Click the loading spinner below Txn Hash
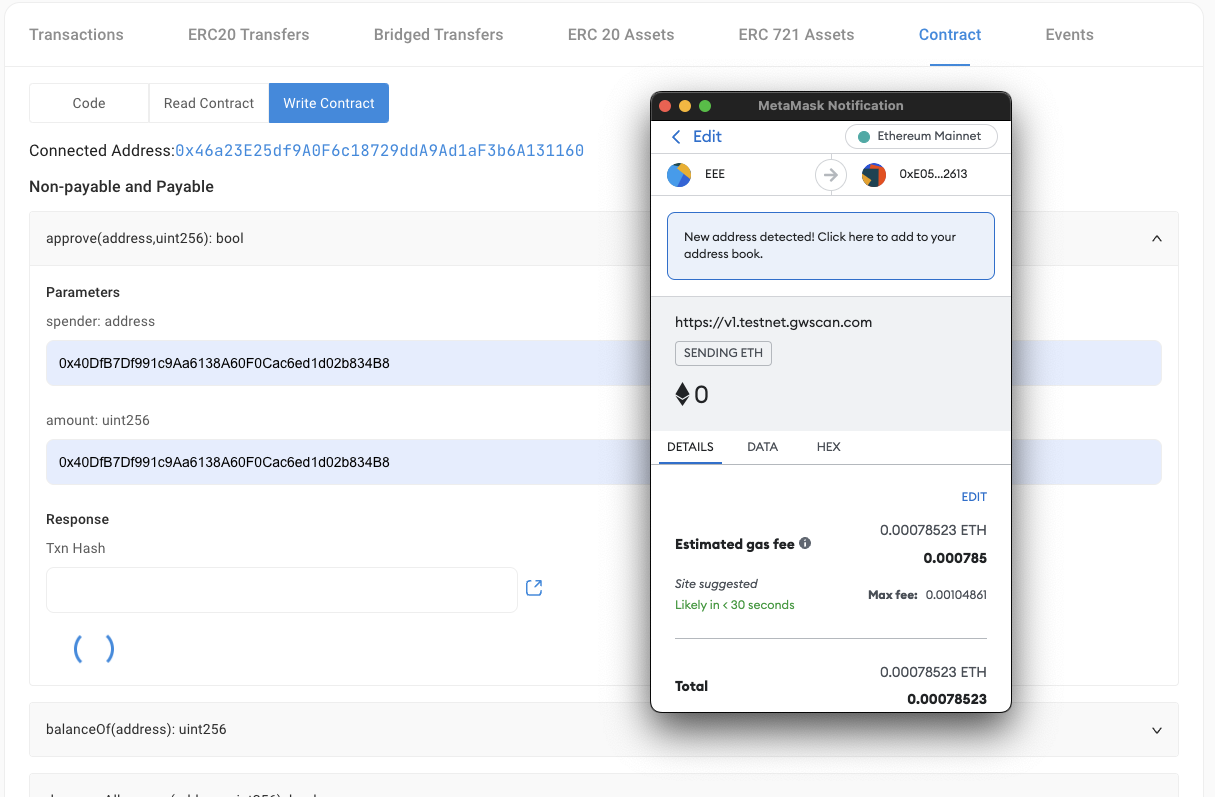This screenshot has width=1215, height=797. tap(93, 648)
